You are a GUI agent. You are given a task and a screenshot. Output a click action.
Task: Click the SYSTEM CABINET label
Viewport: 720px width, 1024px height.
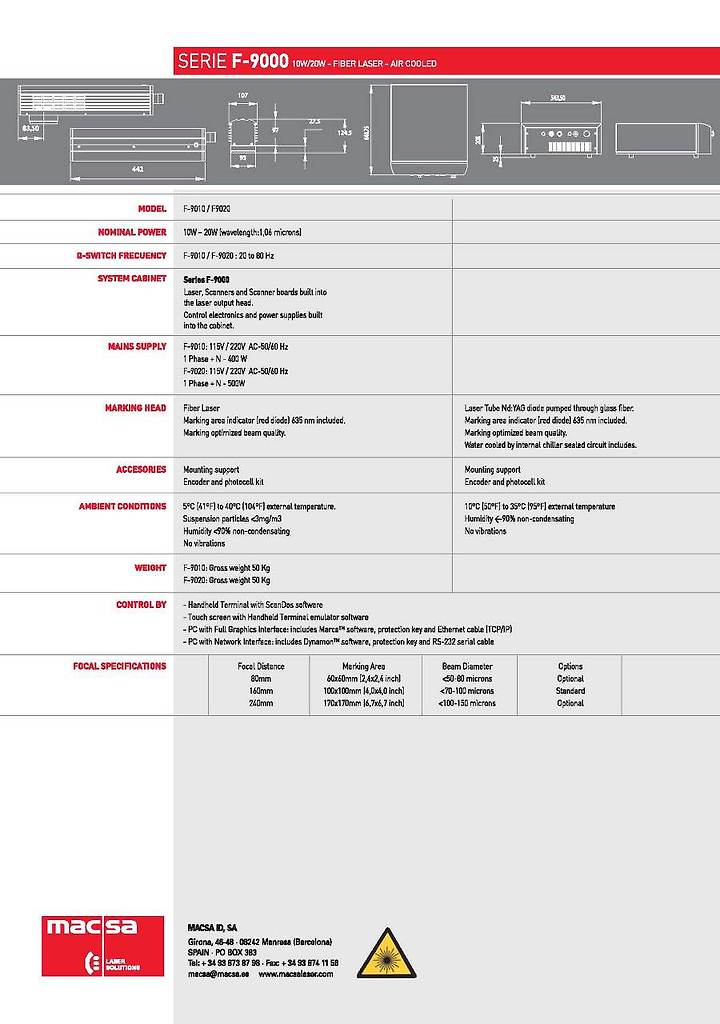coord(132,278)
